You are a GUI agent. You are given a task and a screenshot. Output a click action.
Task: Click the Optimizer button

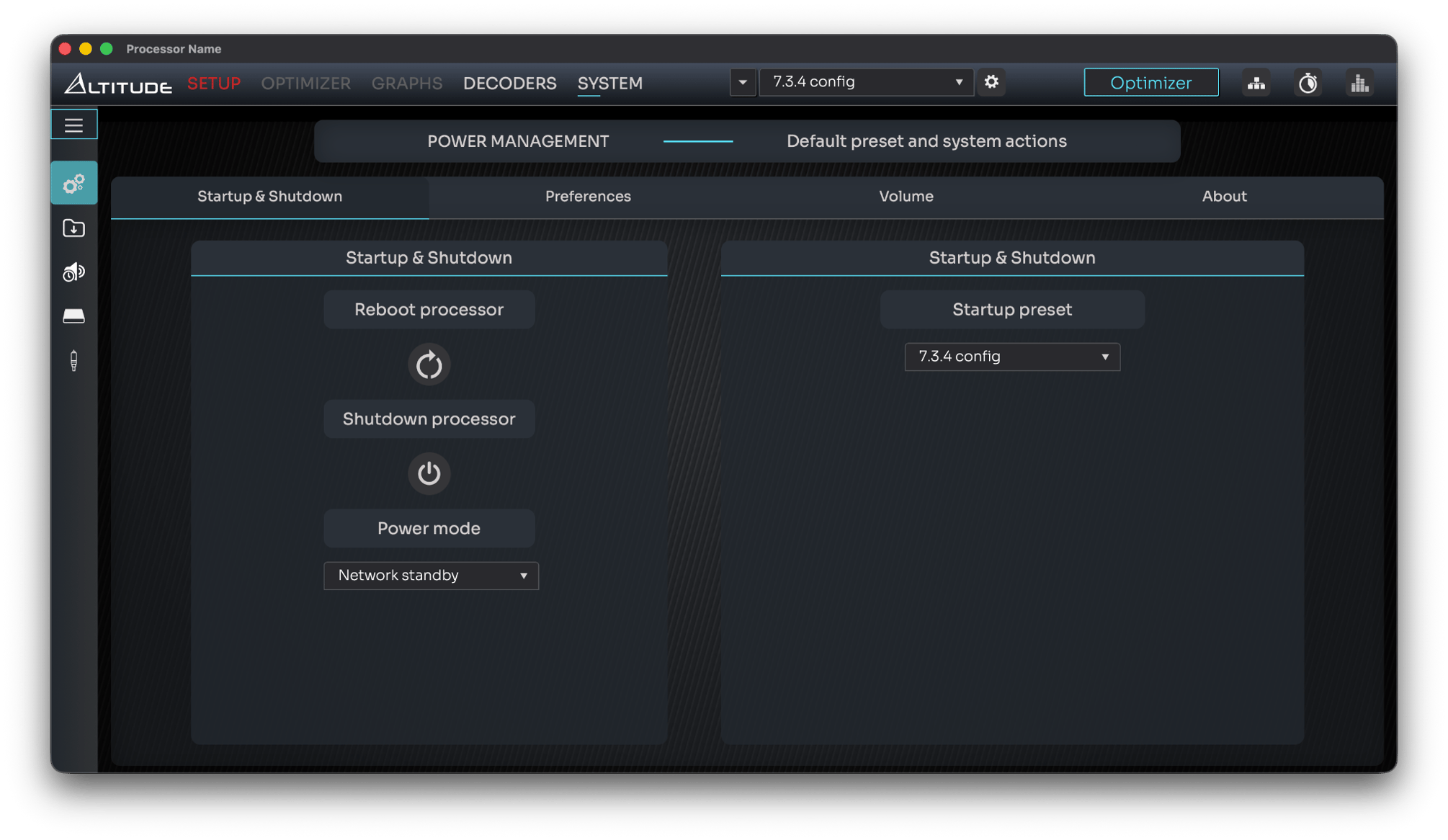point(1150,83)
